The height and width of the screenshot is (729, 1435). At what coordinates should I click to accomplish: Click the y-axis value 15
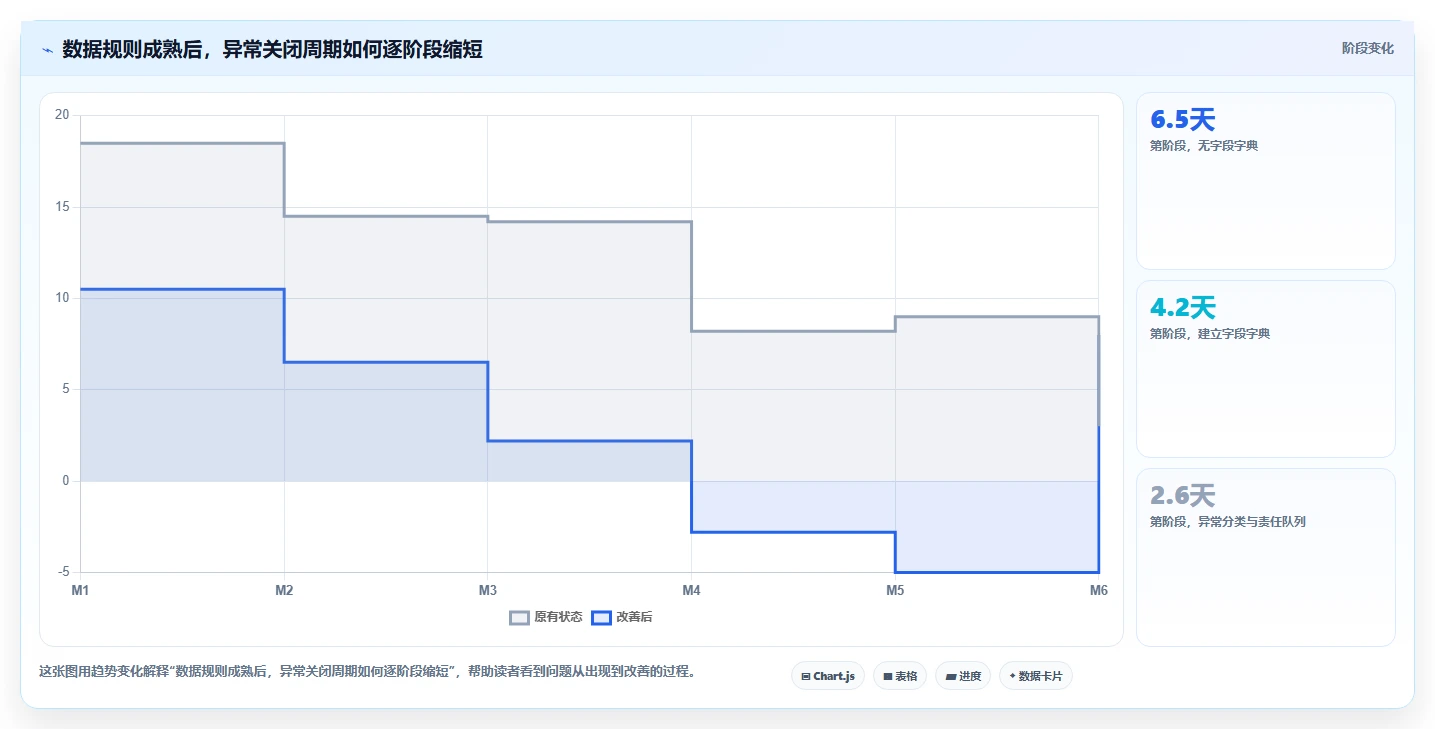pyautogui.click(x=62, y=207)
